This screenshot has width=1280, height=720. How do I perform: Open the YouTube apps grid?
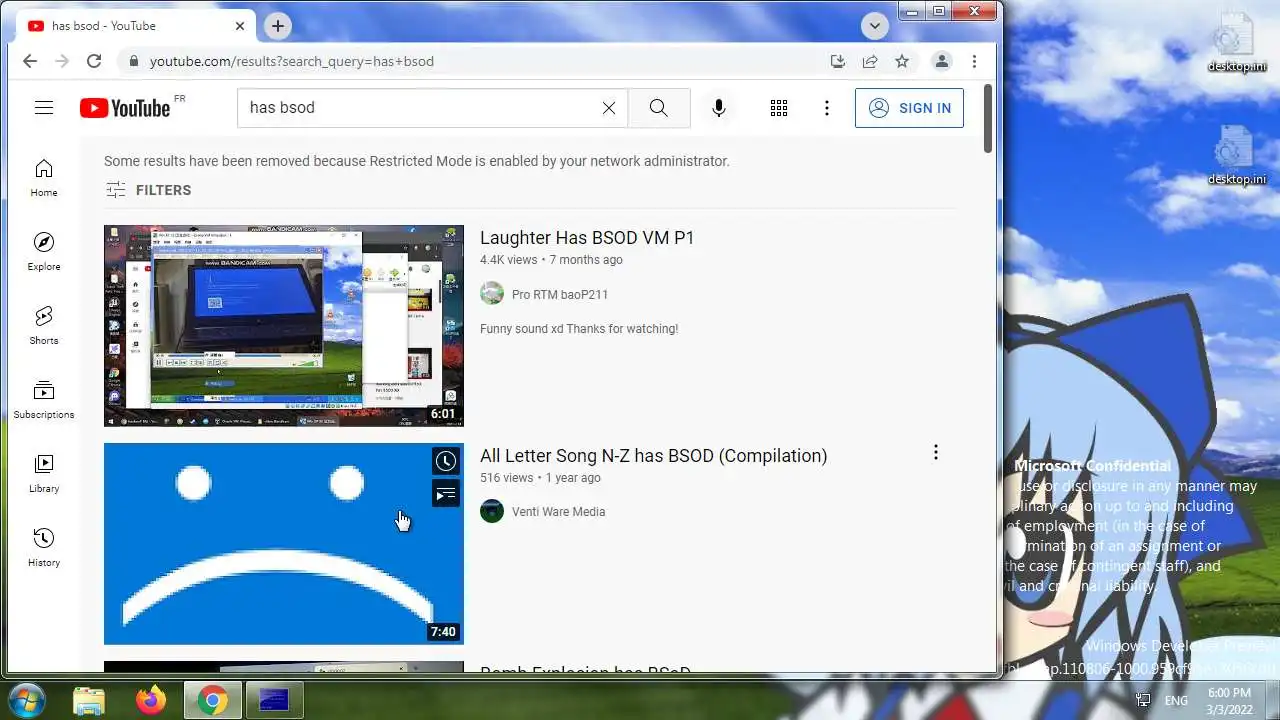click(779, 108)
